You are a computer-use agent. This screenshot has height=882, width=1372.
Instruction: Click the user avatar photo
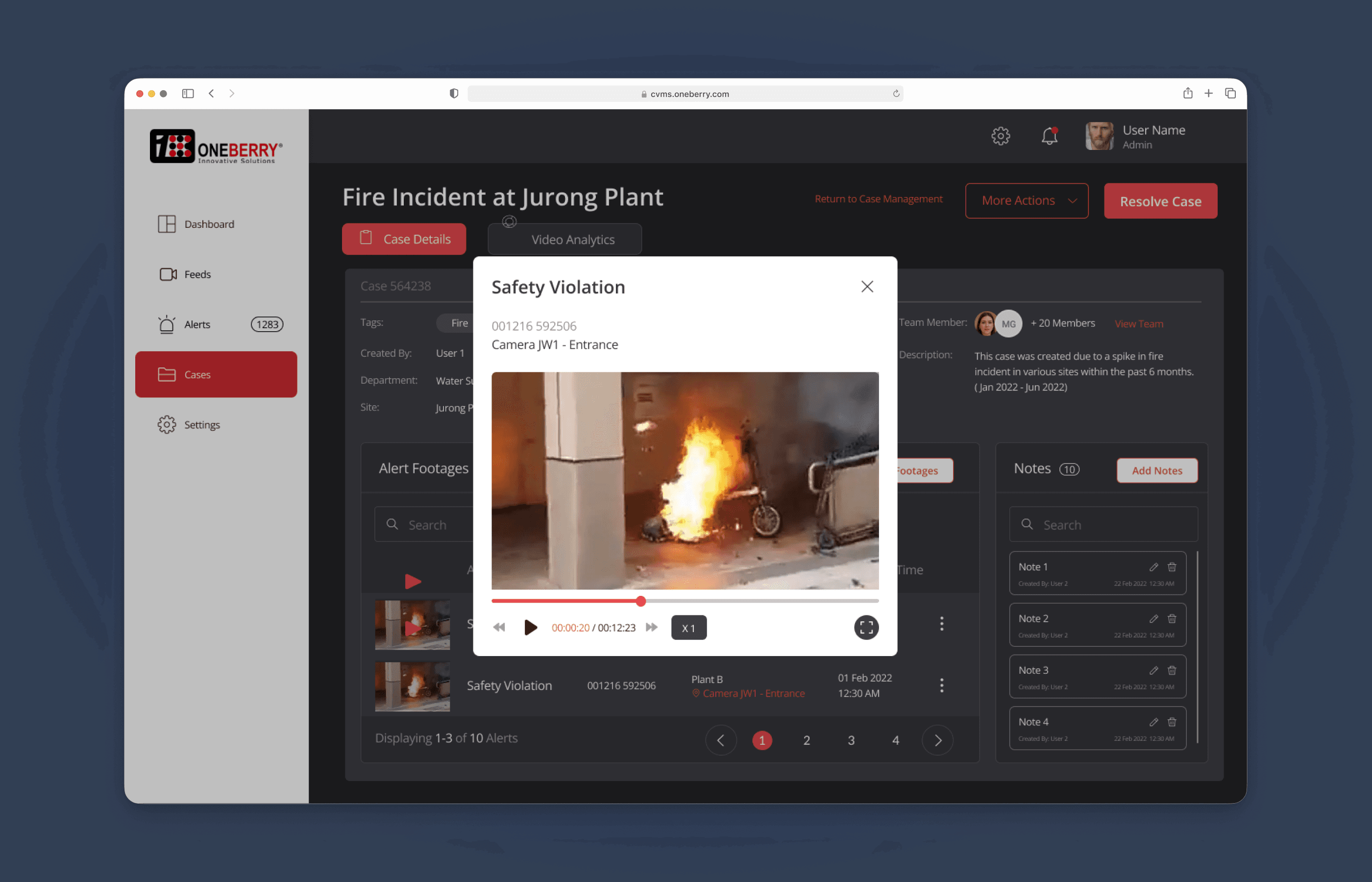pyautogui.click(x=1100, y=136)
